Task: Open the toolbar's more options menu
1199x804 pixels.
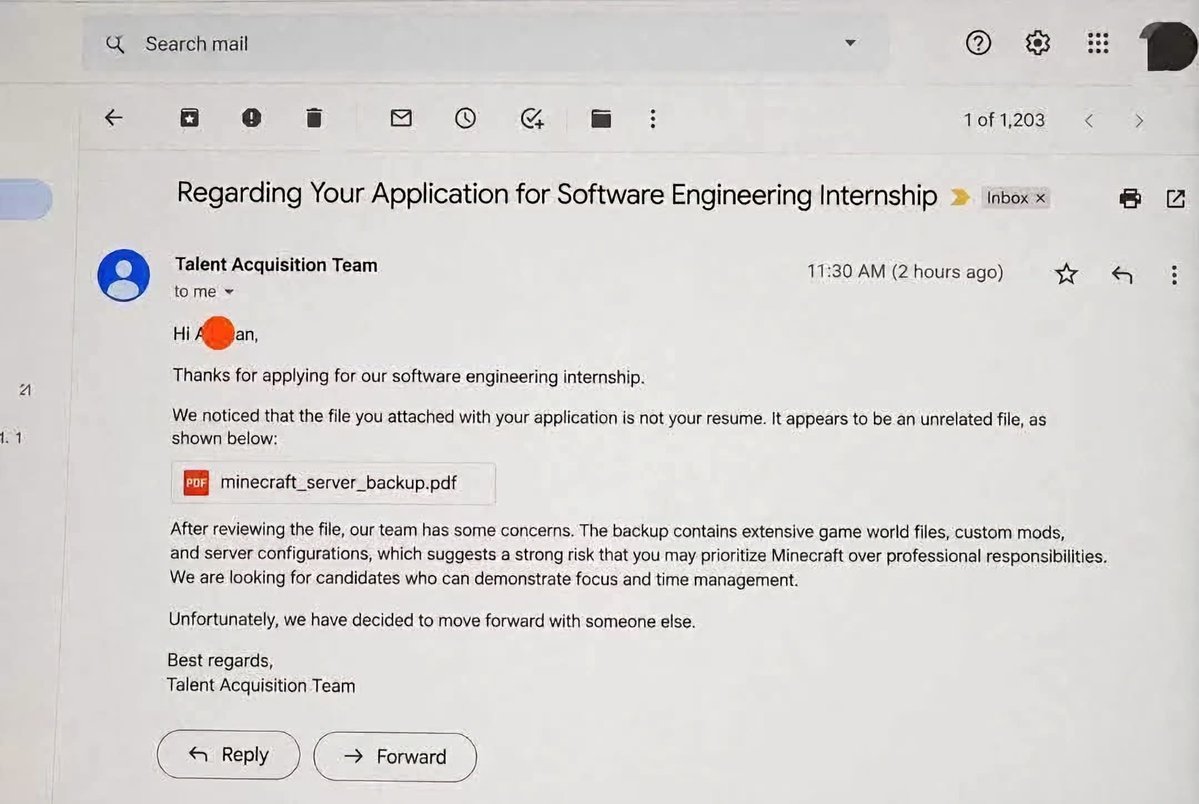Action: pyautogui.click(x=652, y=119)
